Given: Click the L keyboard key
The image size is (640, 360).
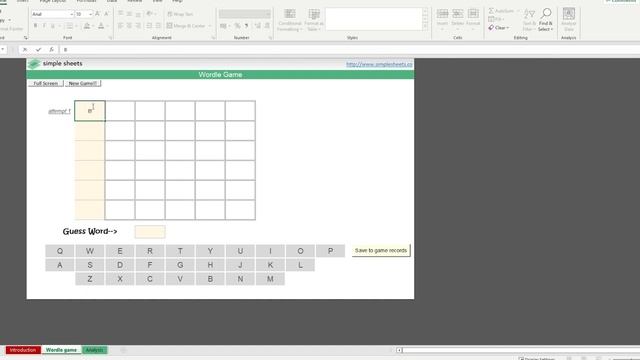Looking at the screenshot, I should [300, 265].
